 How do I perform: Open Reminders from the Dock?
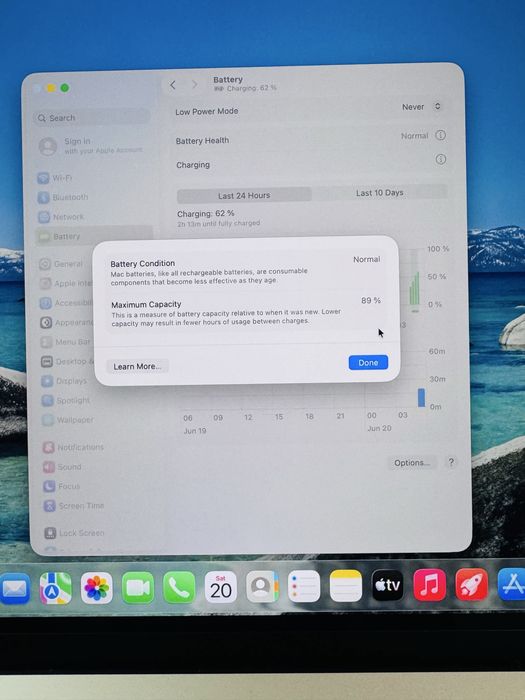[304, 586]
